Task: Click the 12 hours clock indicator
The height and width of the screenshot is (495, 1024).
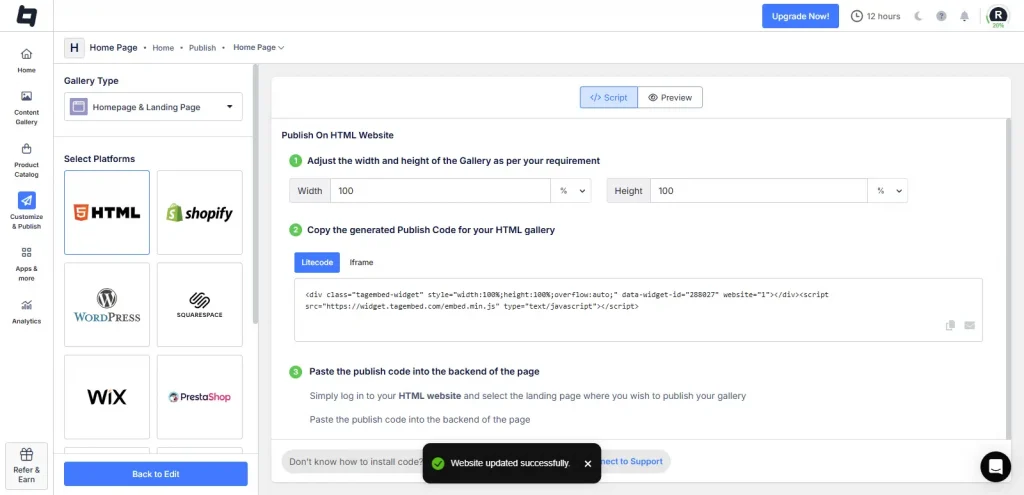Action: [x=875, y=16]
